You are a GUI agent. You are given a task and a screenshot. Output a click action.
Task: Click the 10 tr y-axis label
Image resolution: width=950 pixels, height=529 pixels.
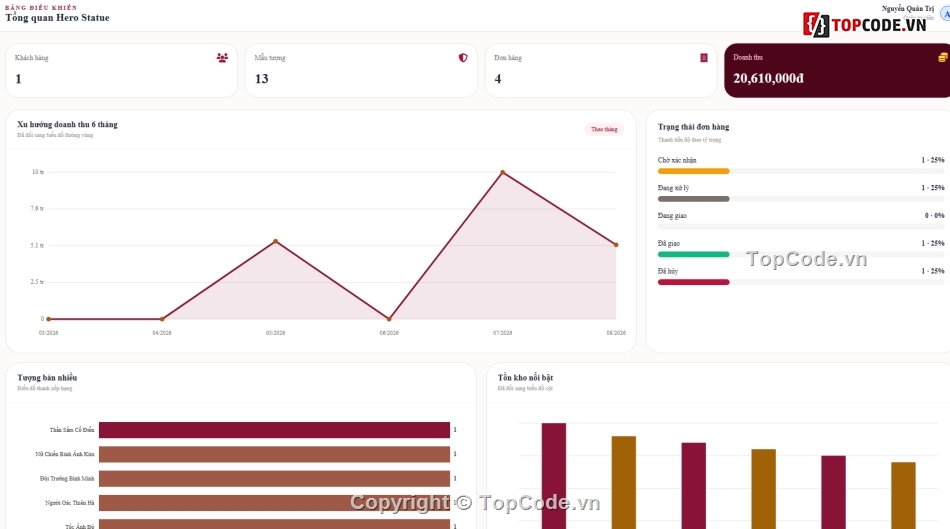38,172
